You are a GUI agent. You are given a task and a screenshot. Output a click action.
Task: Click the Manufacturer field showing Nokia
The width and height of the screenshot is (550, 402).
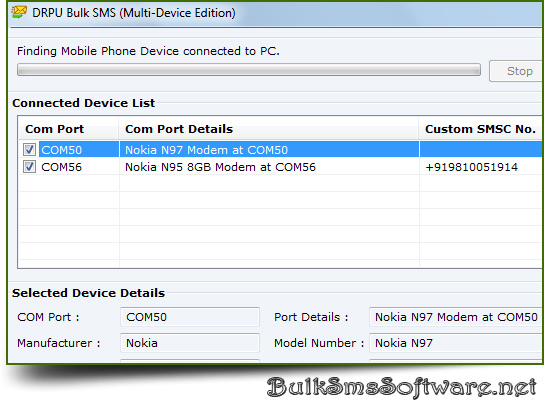(190, 343)
